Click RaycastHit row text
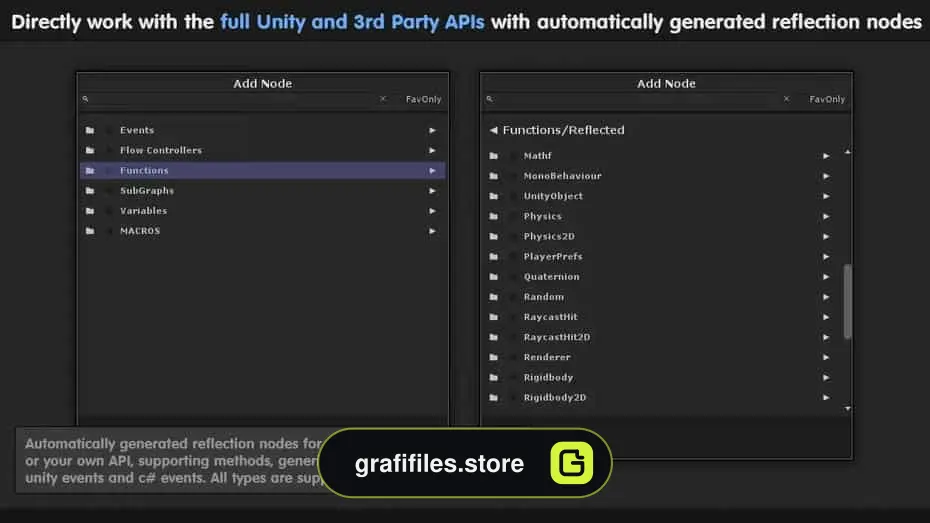930x523 pixels. [550, 317]
